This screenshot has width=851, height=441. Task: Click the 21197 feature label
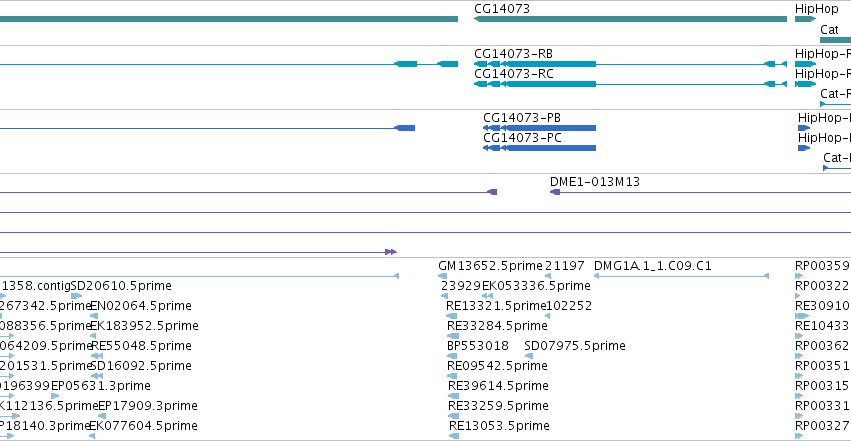click(x=565, y=266)
